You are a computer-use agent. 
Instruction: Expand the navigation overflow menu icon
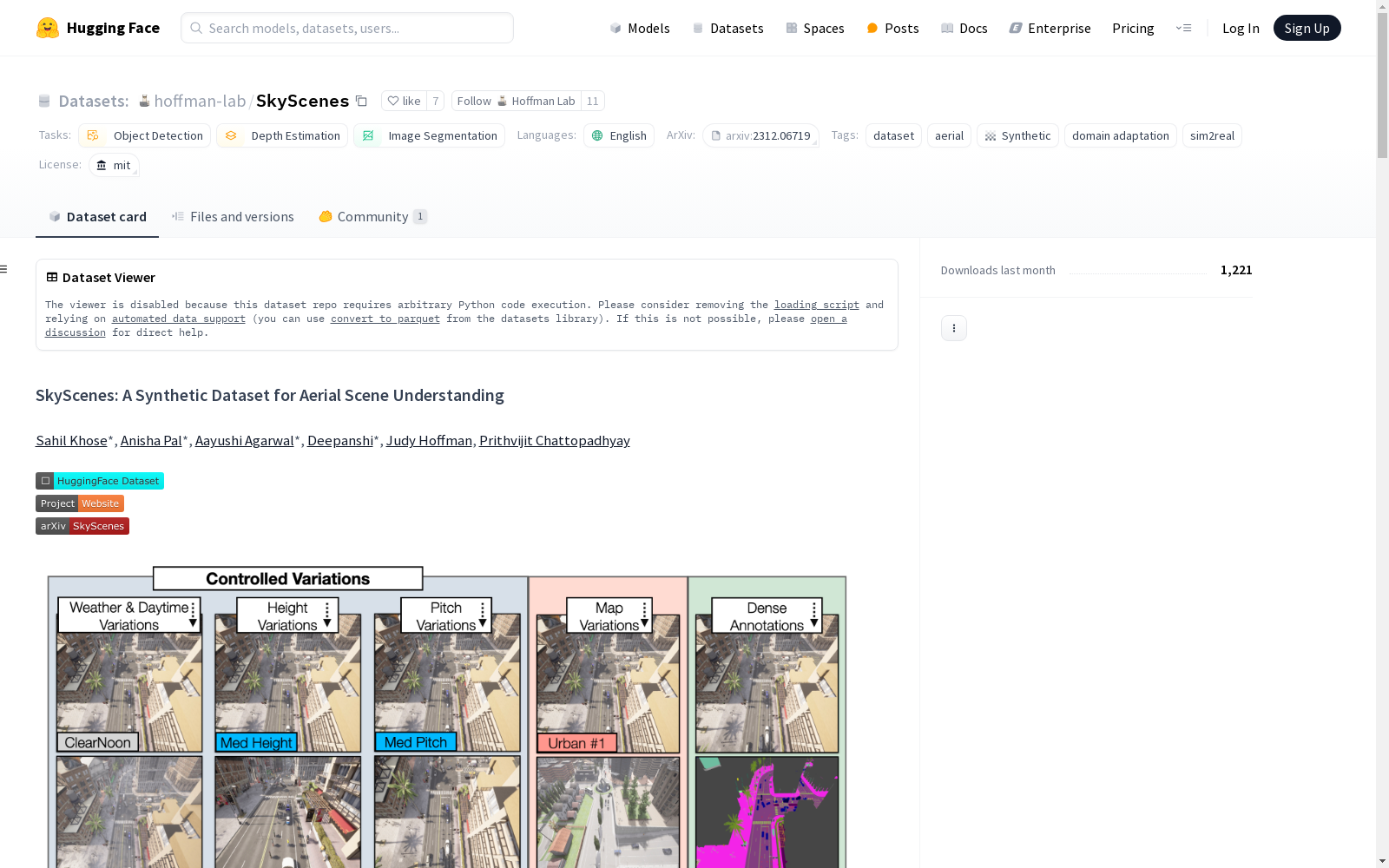(1183, 28)
